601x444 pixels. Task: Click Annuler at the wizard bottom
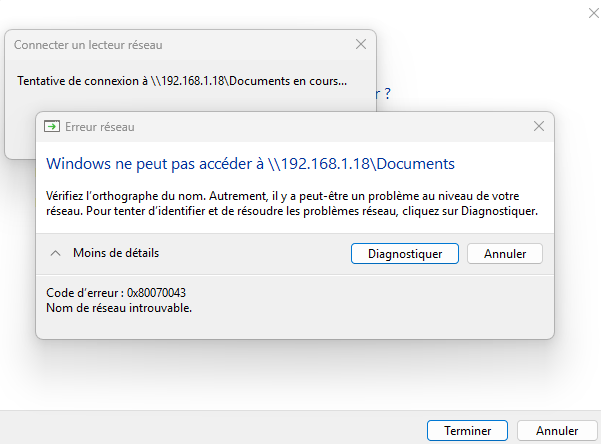[x=557, y=431]
